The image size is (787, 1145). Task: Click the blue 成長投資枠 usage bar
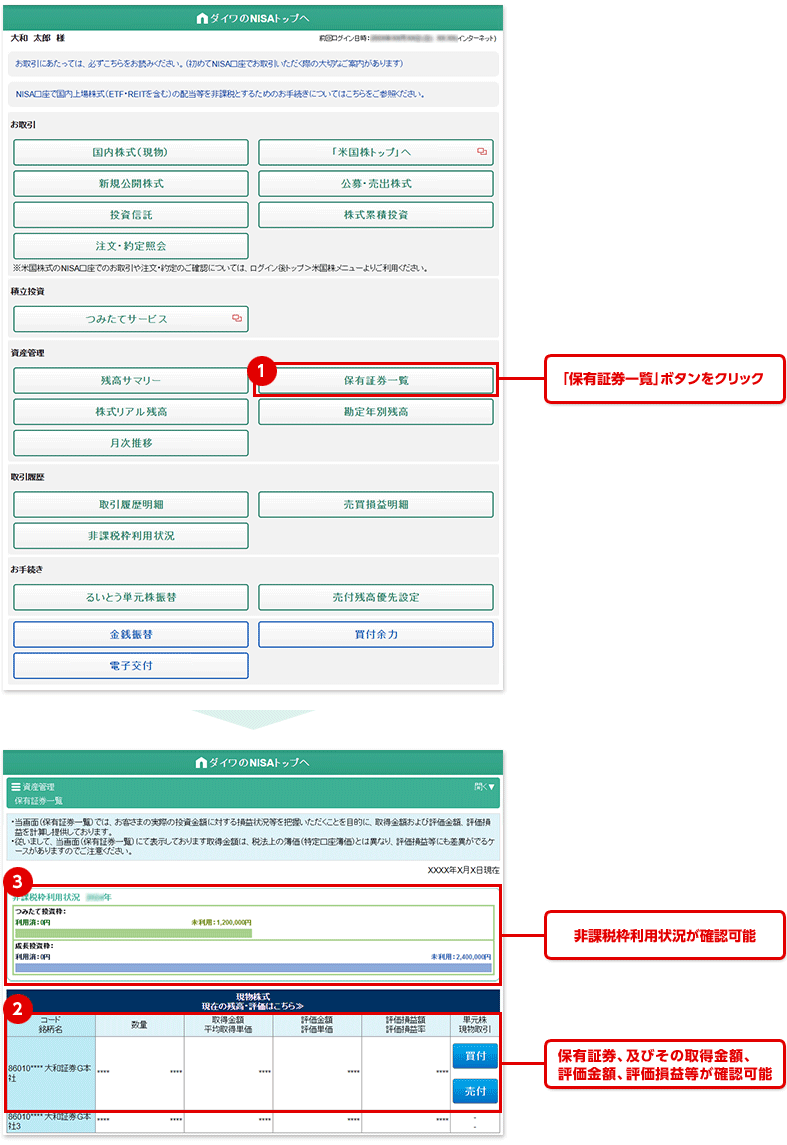point(253,968)
